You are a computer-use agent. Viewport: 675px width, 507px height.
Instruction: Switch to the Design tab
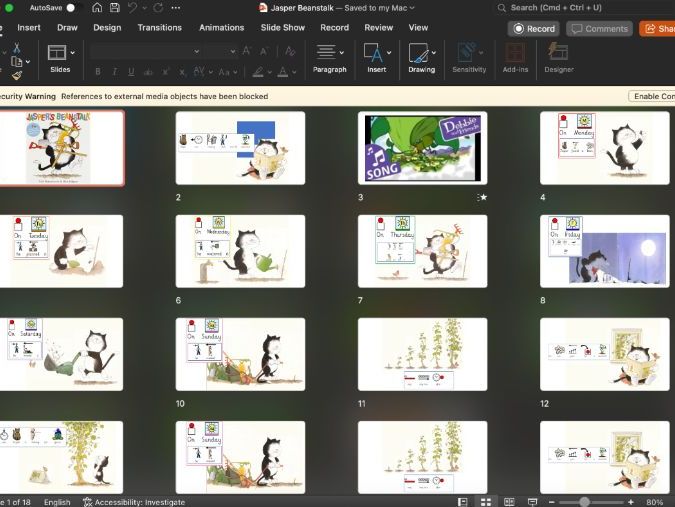pos(107,28)
